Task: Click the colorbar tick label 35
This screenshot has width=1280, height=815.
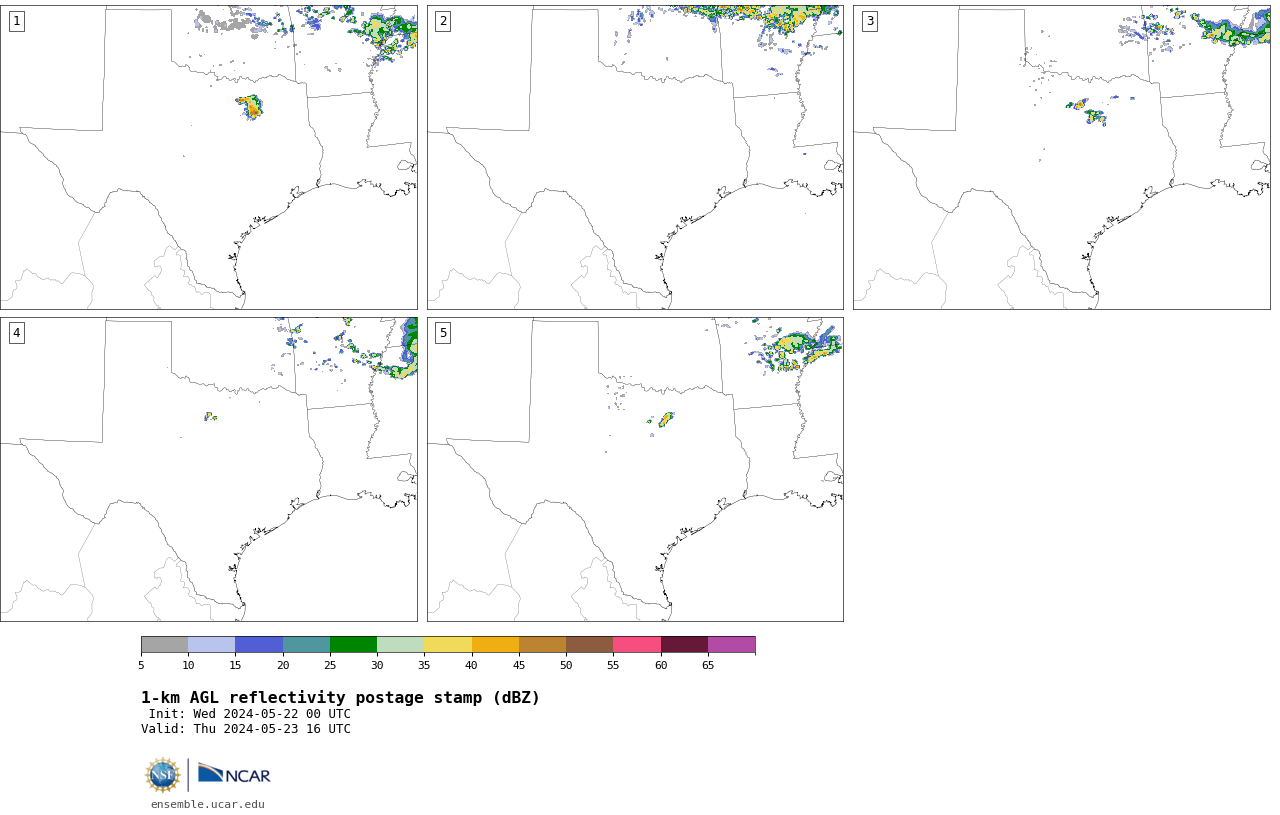Action: tap(424, 665)
